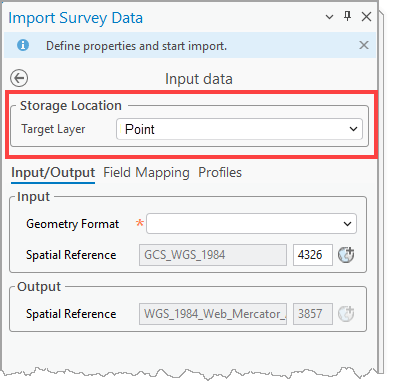The width and height of the screenshot is (394, 383).
Task: Click the blue info icon
Action: click(x=23, y=45)
